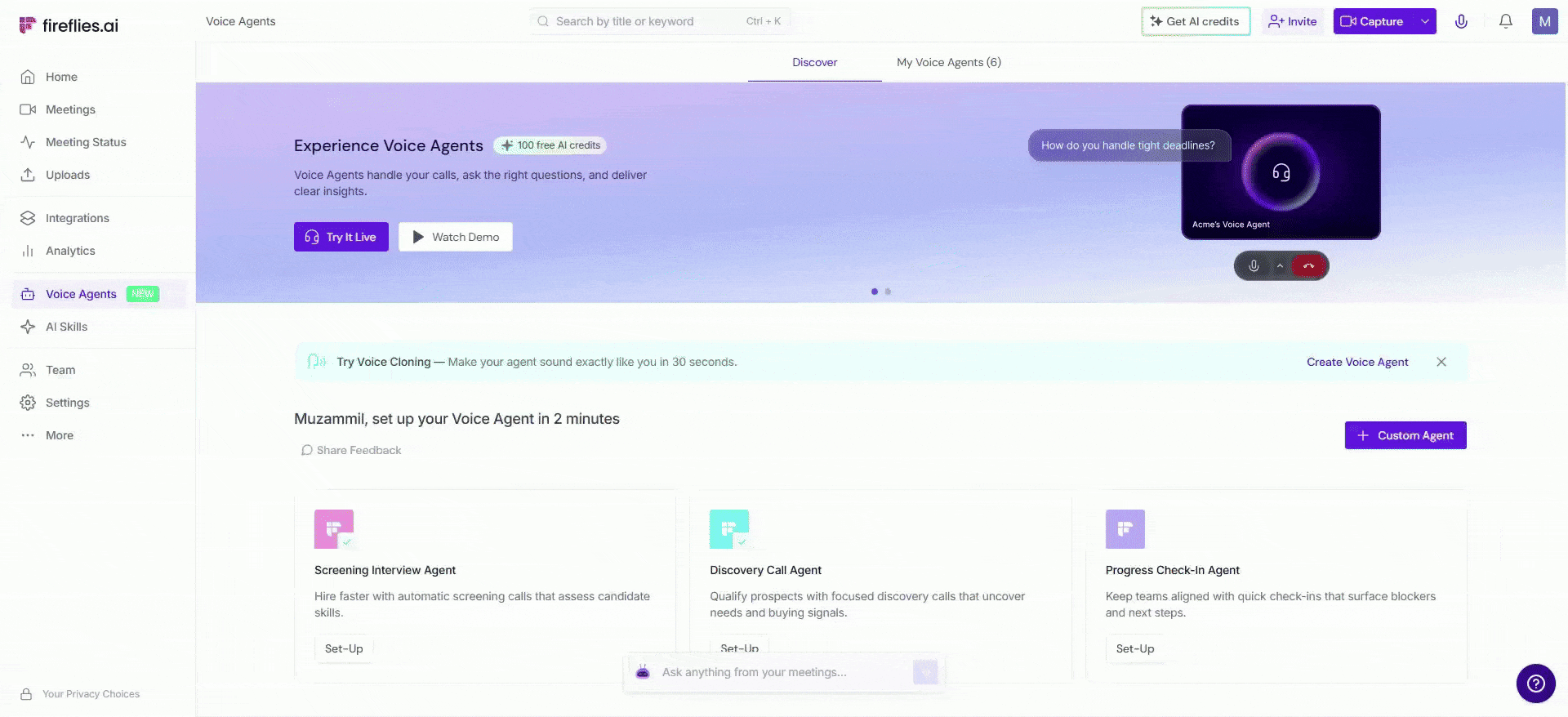Image resolution: width=1568 pixels, height=717 pixels.
Task: Click the Acme's Voice Agent preview card
Action: (x=1281, y=171)
